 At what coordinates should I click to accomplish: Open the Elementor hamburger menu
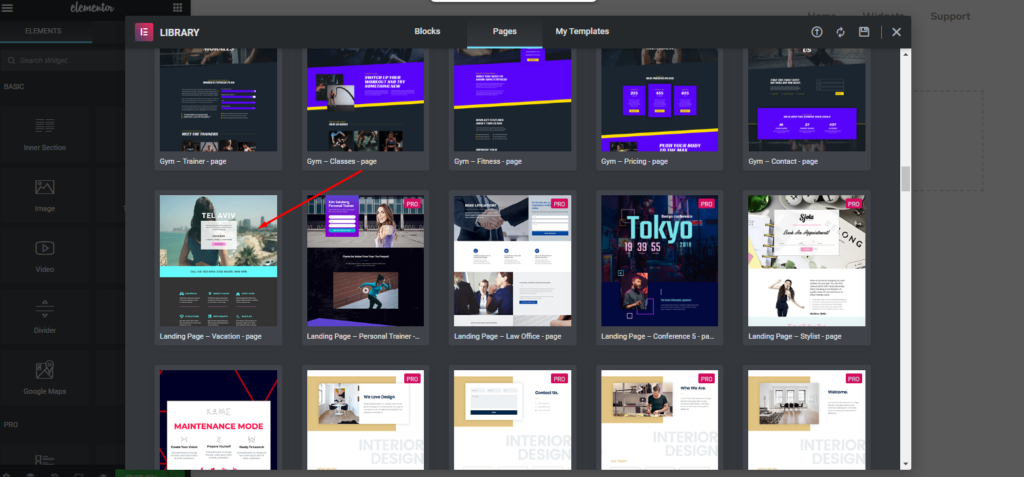[x=8, y=8]
